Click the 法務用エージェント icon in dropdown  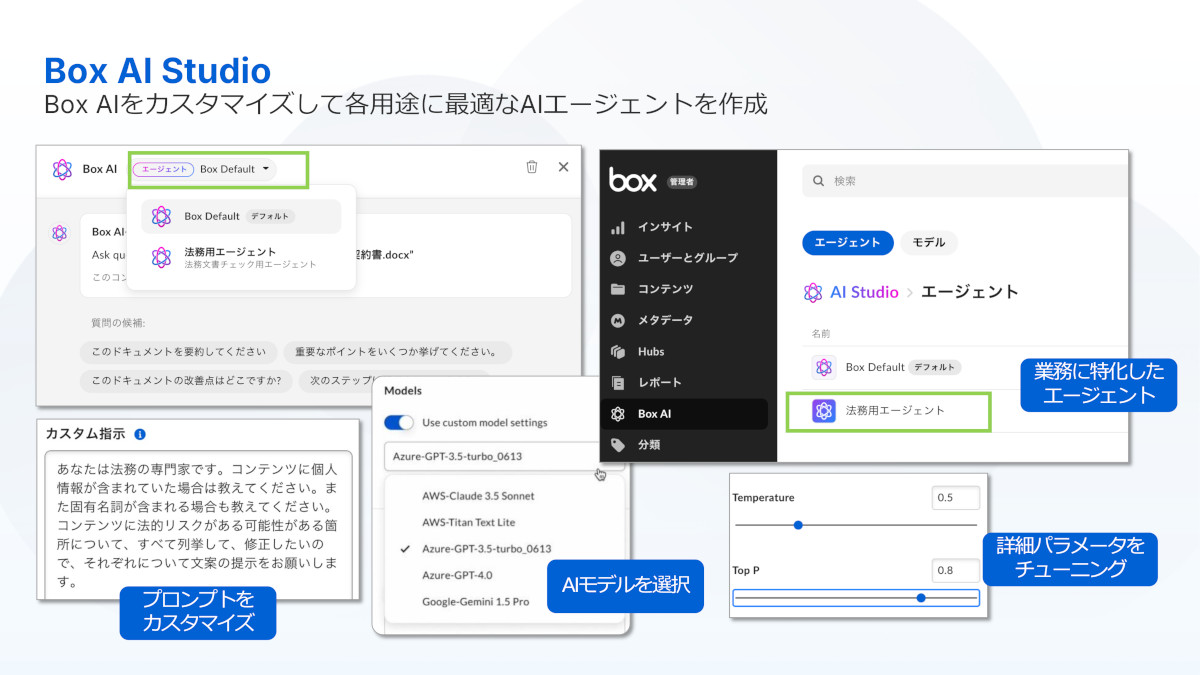pos(162,258)
